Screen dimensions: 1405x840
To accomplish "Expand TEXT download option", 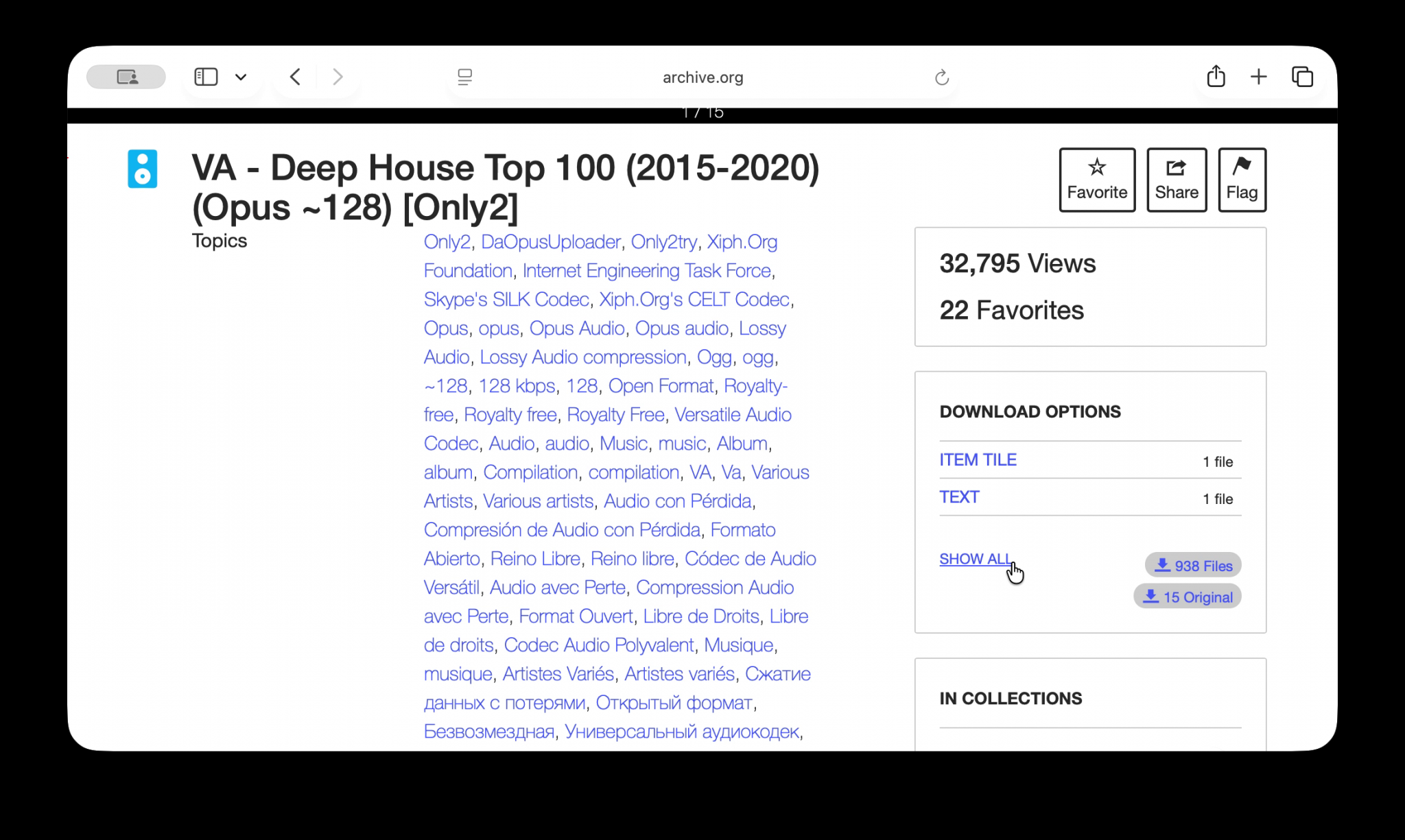I will [959, 497].
